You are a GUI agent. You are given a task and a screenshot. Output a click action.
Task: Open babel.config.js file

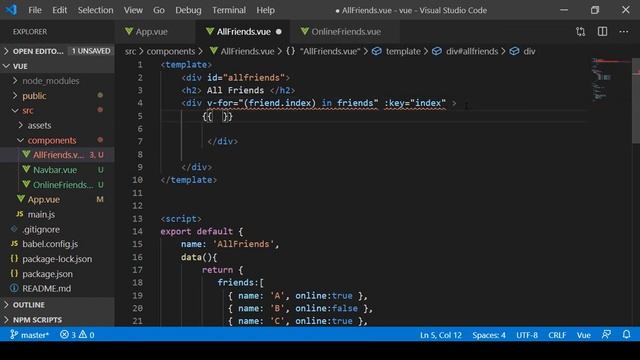[x=57, y=244]
